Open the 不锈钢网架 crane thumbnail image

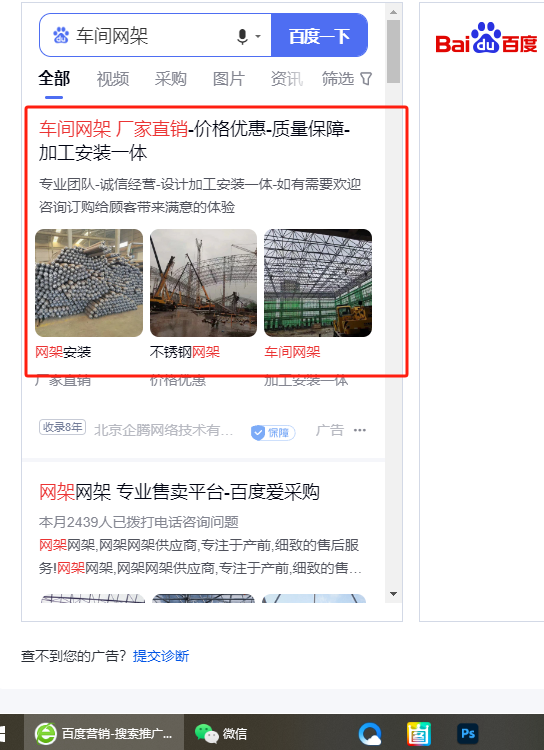tap(203, 283)
